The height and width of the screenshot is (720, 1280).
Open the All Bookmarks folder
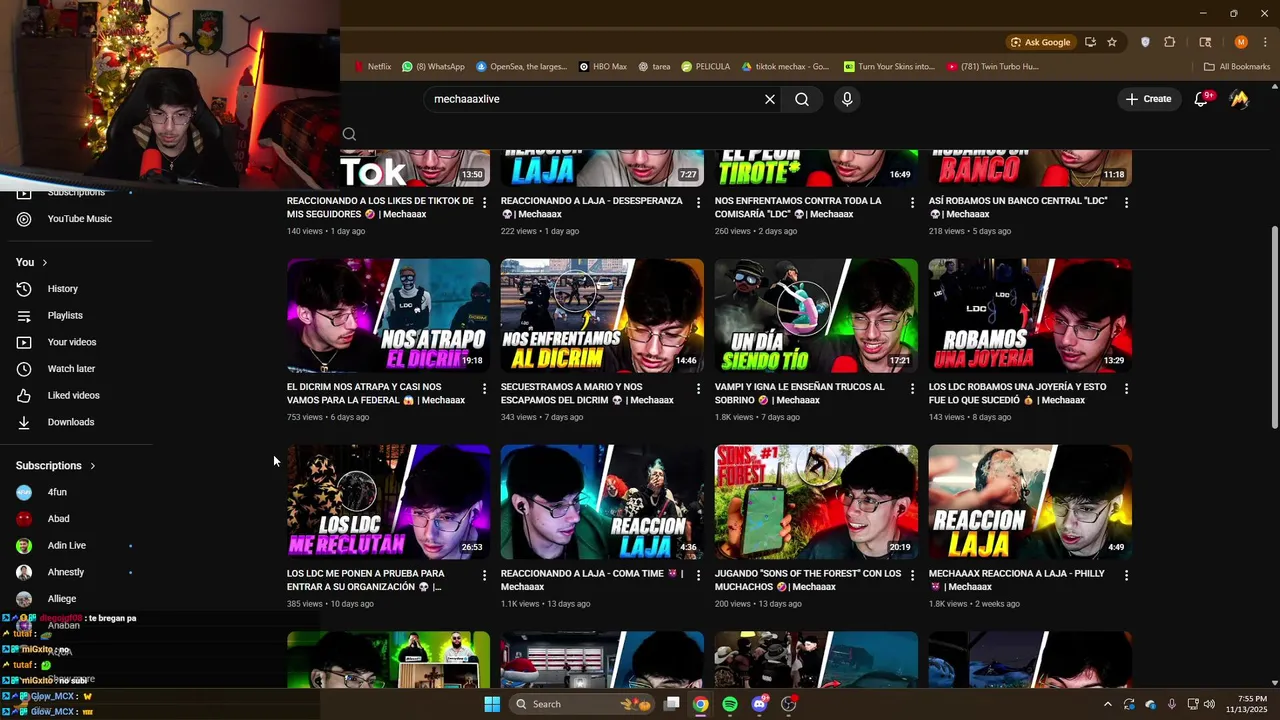tap(1237, 67)
